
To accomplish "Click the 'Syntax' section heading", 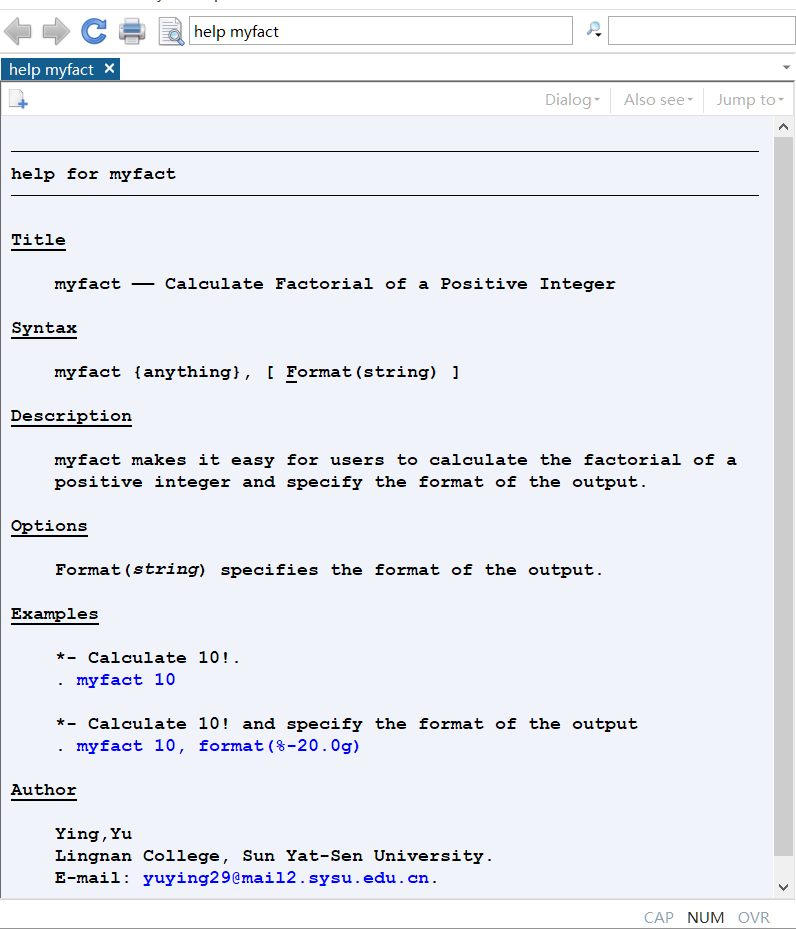I will pyautogui.click(x=44, y=328).
